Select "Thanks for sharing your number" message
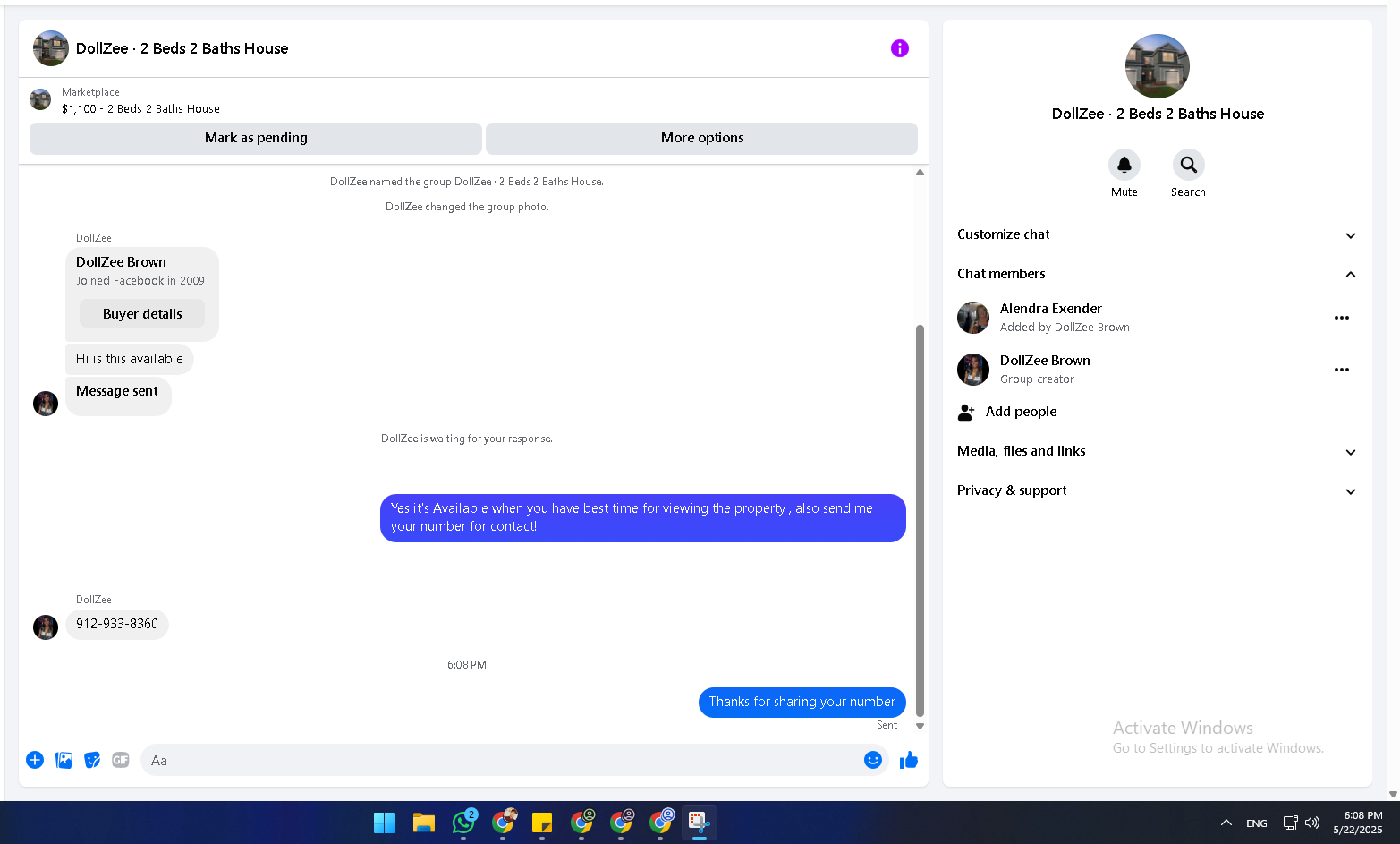1400x844 pixels. point(802,702)
